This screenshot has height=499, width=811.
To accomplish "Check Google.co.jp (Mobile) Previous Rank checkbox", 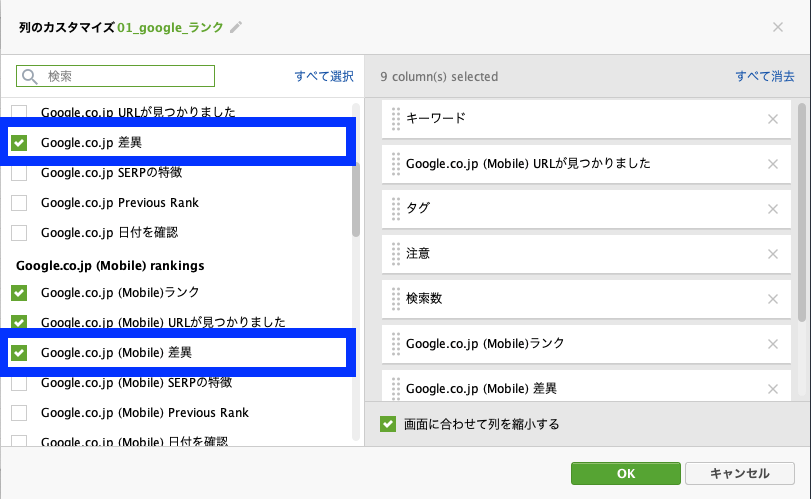I will (19, 413).
